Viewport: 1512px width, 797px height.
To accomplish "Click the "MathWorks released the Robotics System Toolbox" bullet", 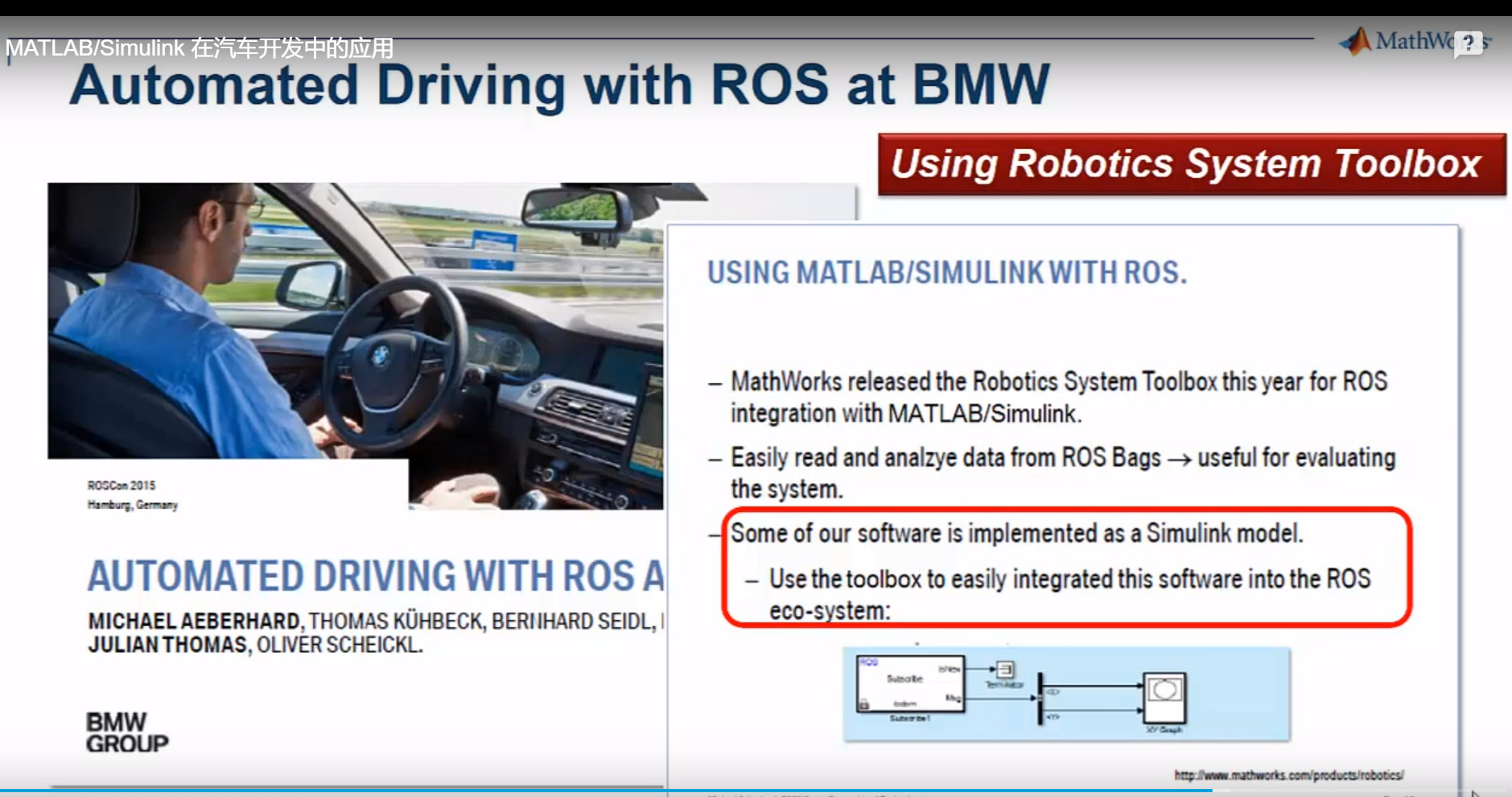I will pos(1059,397).
